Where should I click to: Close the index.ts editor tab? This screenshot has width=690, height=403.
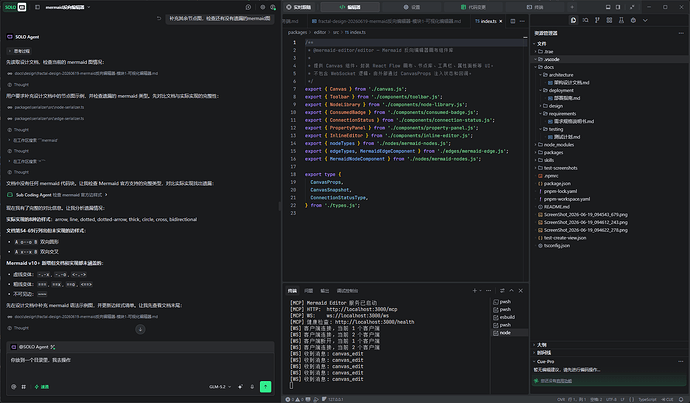click(x=501, y=21)
